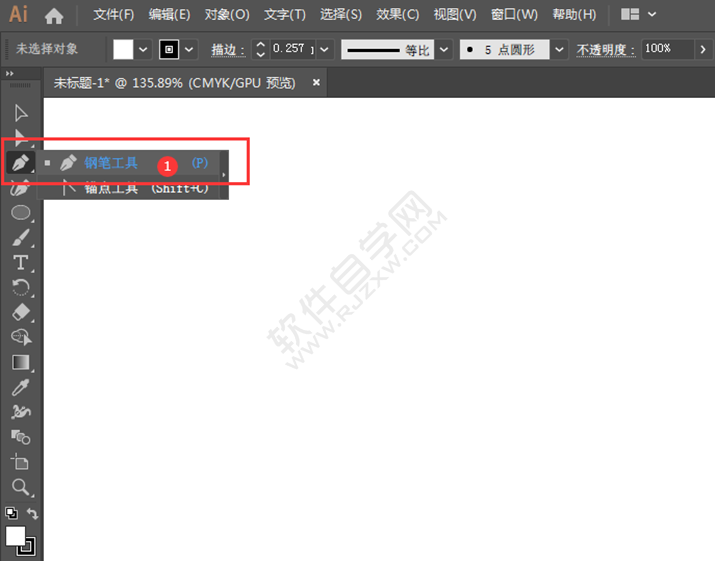
Task: Select the Eraser tool
Action: (x=21, y=312)
